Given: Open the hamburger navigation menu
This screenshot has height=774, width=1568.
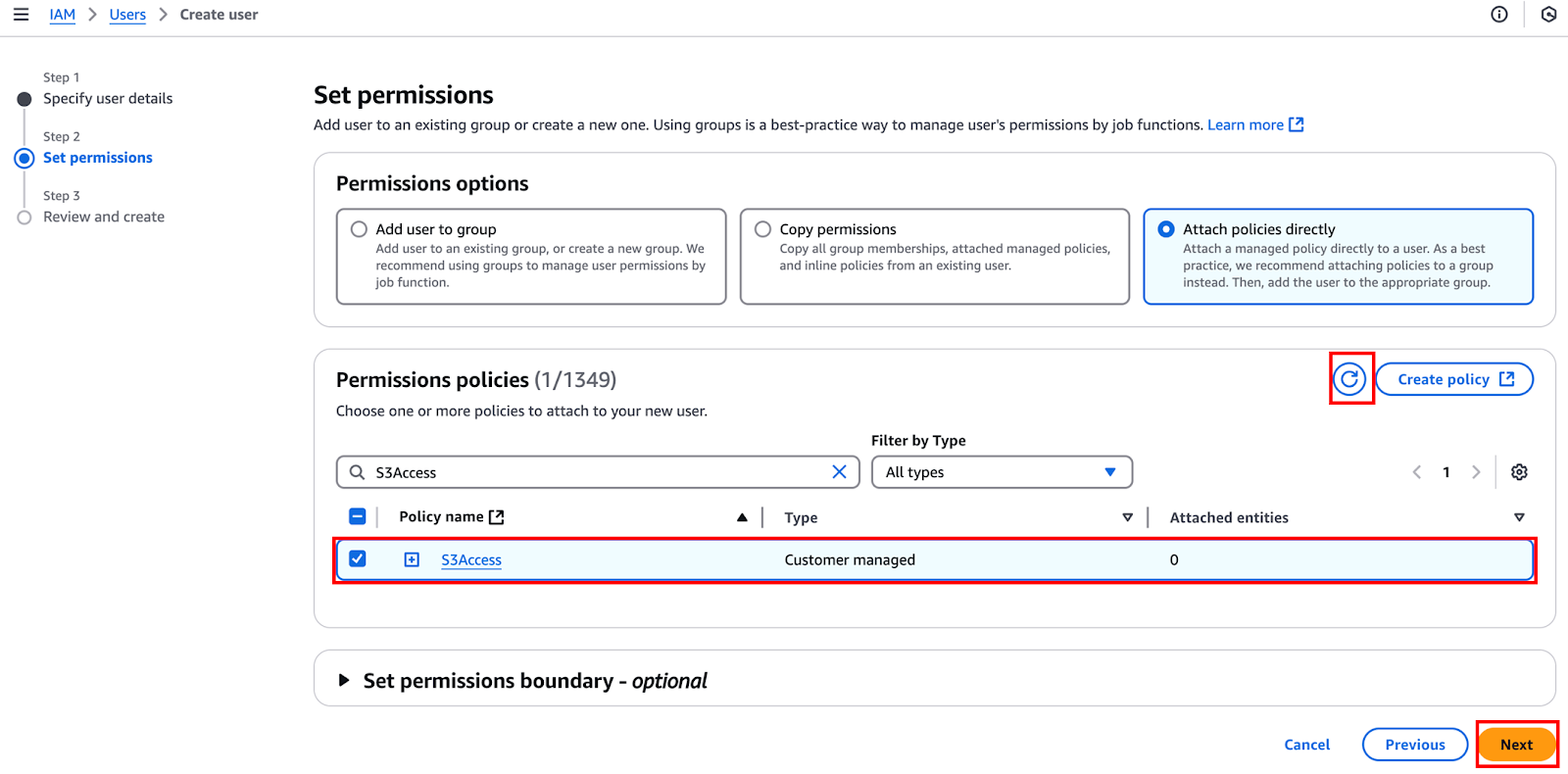Looking at the screenshot, I should 21,15.
